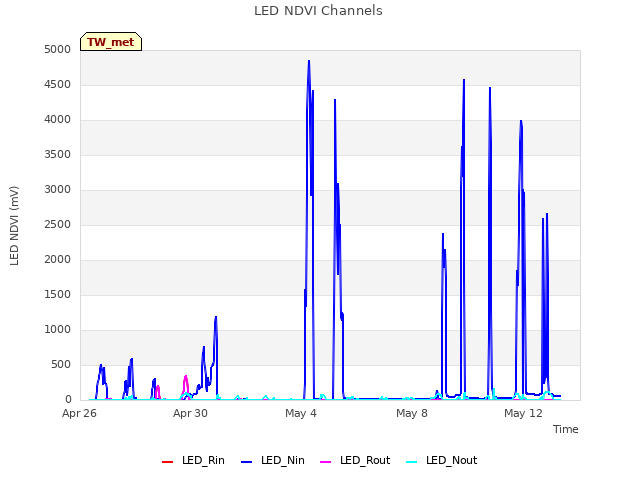This screenshot has width=640, height=480.
Task: Click the chart title LED NDVI Channels
Action: click(318, 11)
